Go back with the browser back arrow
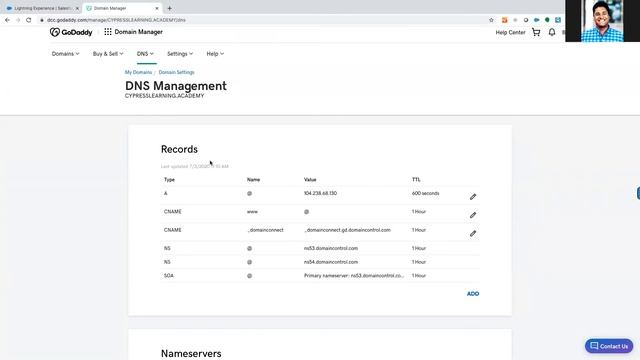The height and width of the screenshot is (360, 640). [7, 20]
